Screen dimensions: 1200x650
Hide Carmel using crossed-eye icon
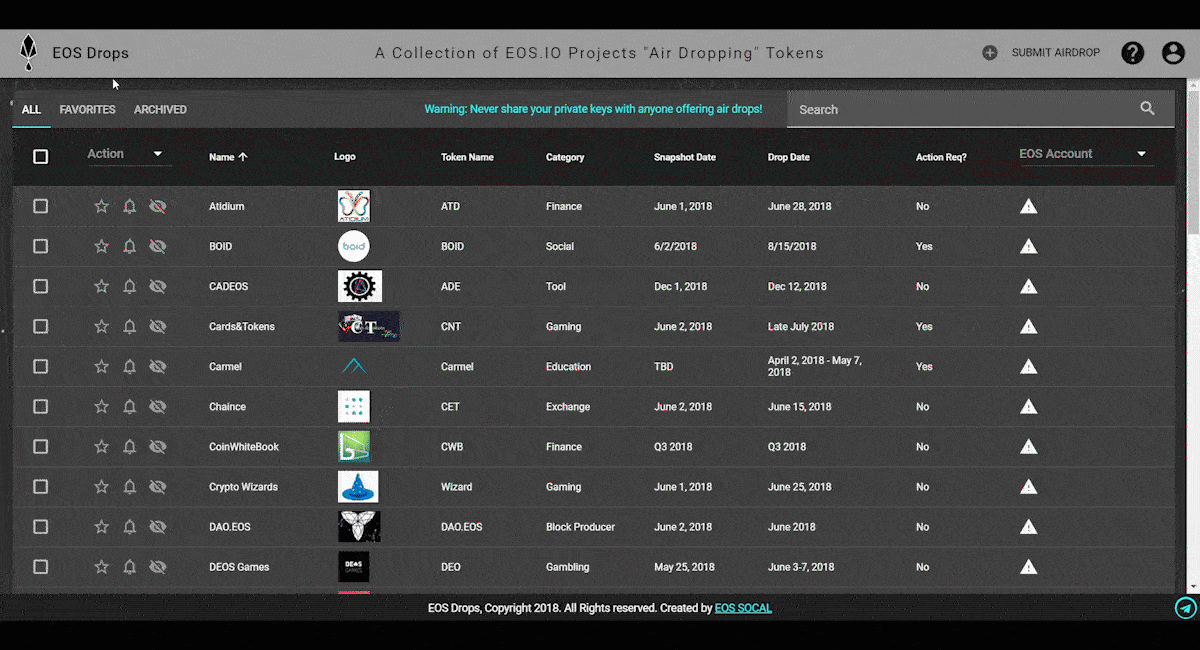coord(157,367)
